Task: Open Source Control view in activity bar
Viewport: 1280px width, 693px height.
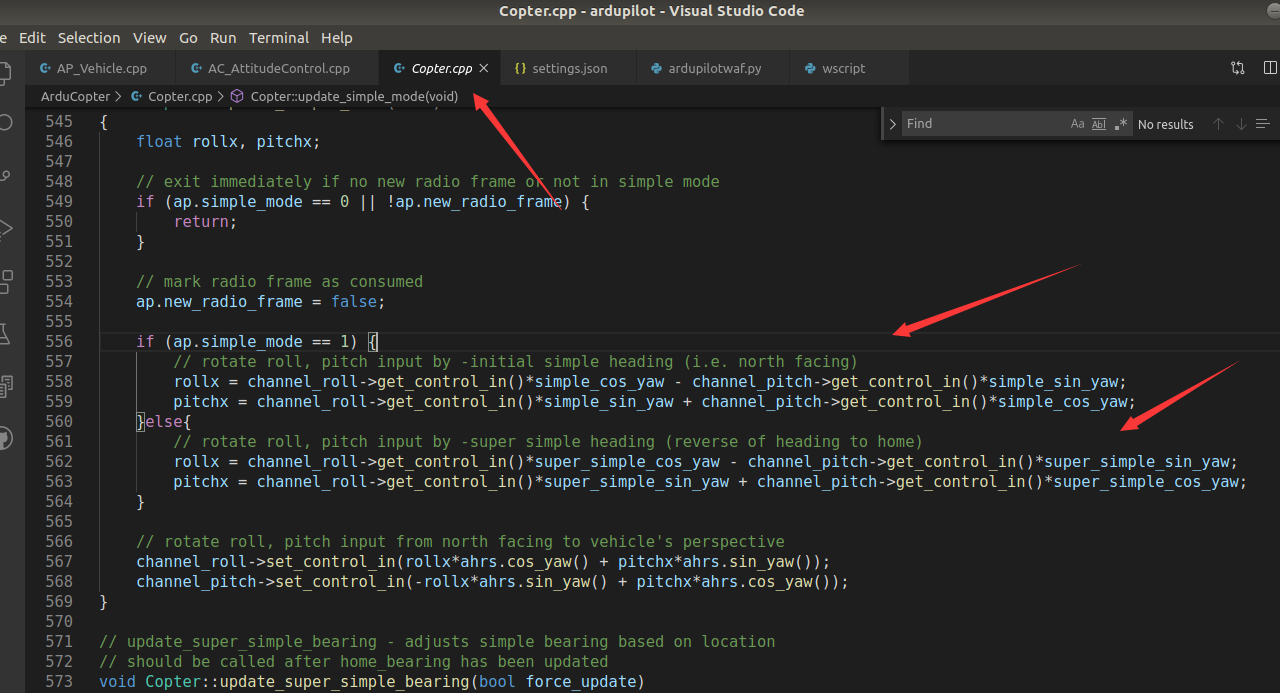Action: [x=4, y=176]
